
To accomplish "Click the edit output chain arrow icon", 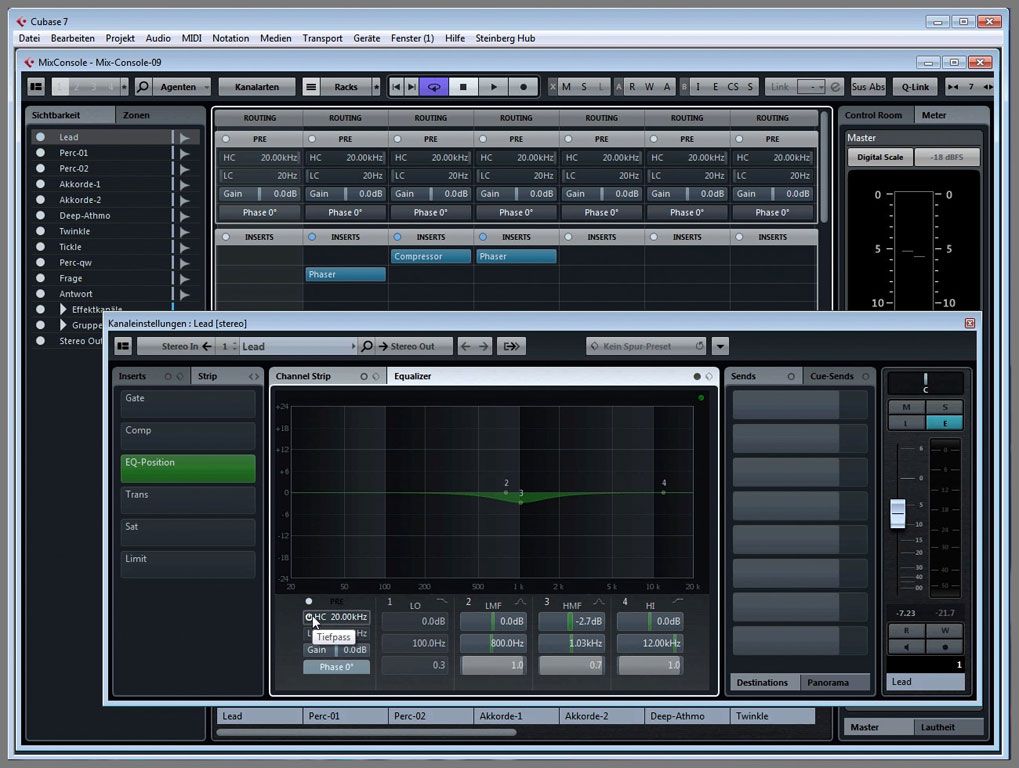I will click(x=511, y=346).
